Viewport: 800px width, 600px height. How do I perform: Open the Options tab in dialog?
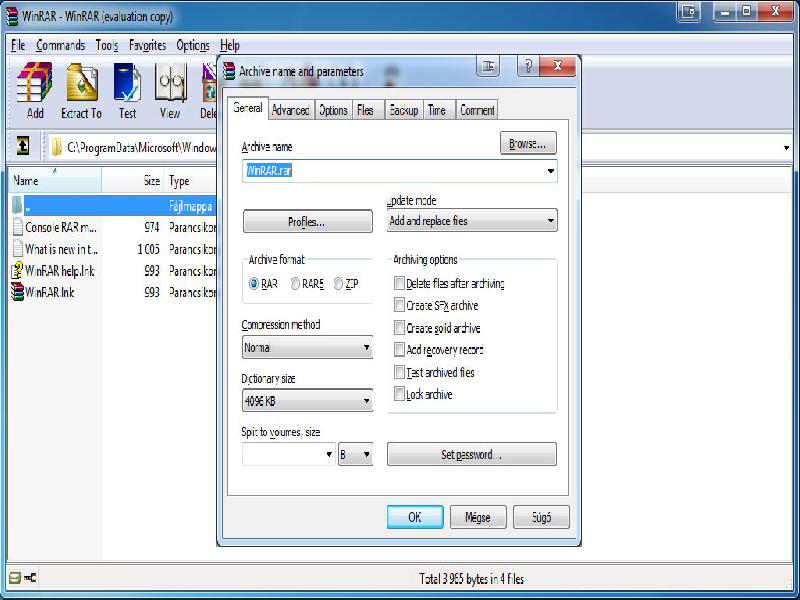(x=333, y=110)
